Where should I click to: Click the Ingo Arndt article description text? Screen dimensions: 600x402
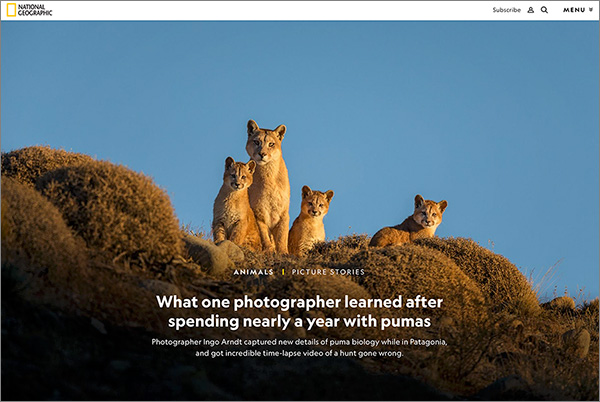pos(299,347)
